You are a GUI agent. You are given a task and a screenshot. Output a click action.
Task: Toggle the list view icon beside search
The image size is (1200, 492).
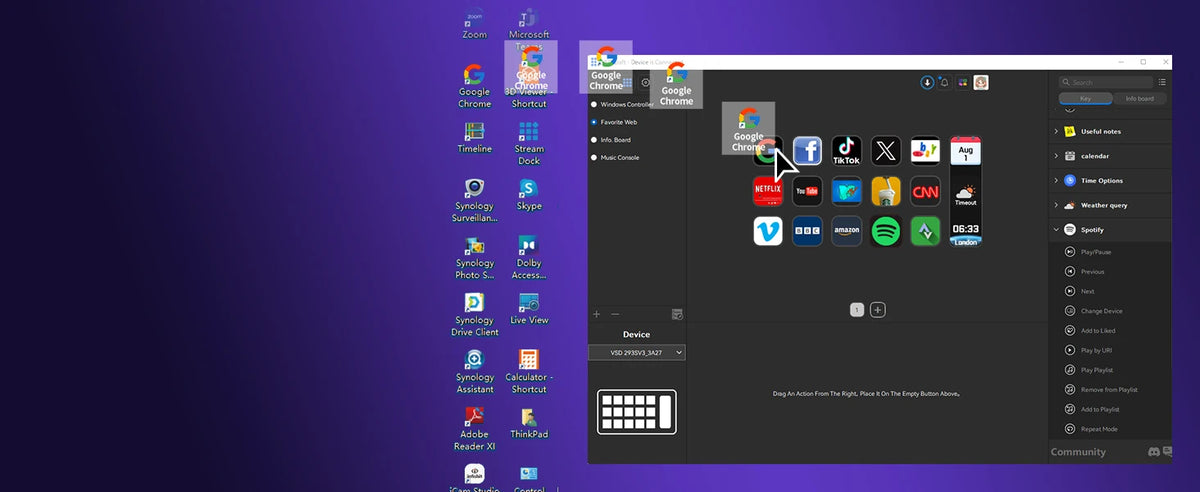click(x=1162, y=82)
